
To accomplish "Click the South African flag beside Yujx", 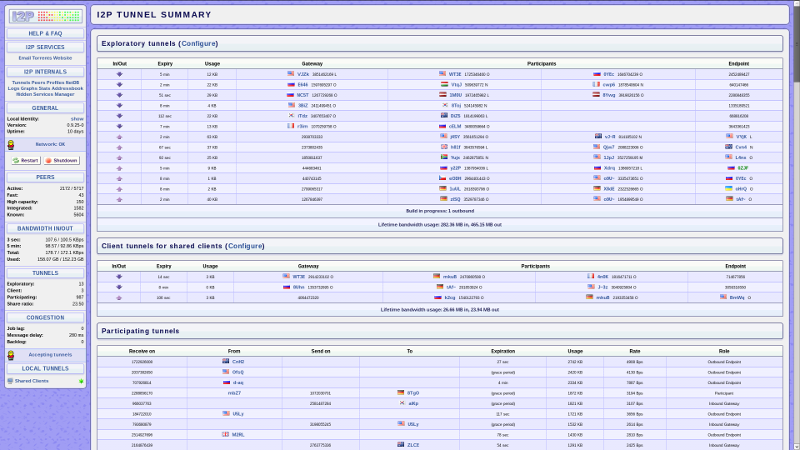I will pos(444,158).
